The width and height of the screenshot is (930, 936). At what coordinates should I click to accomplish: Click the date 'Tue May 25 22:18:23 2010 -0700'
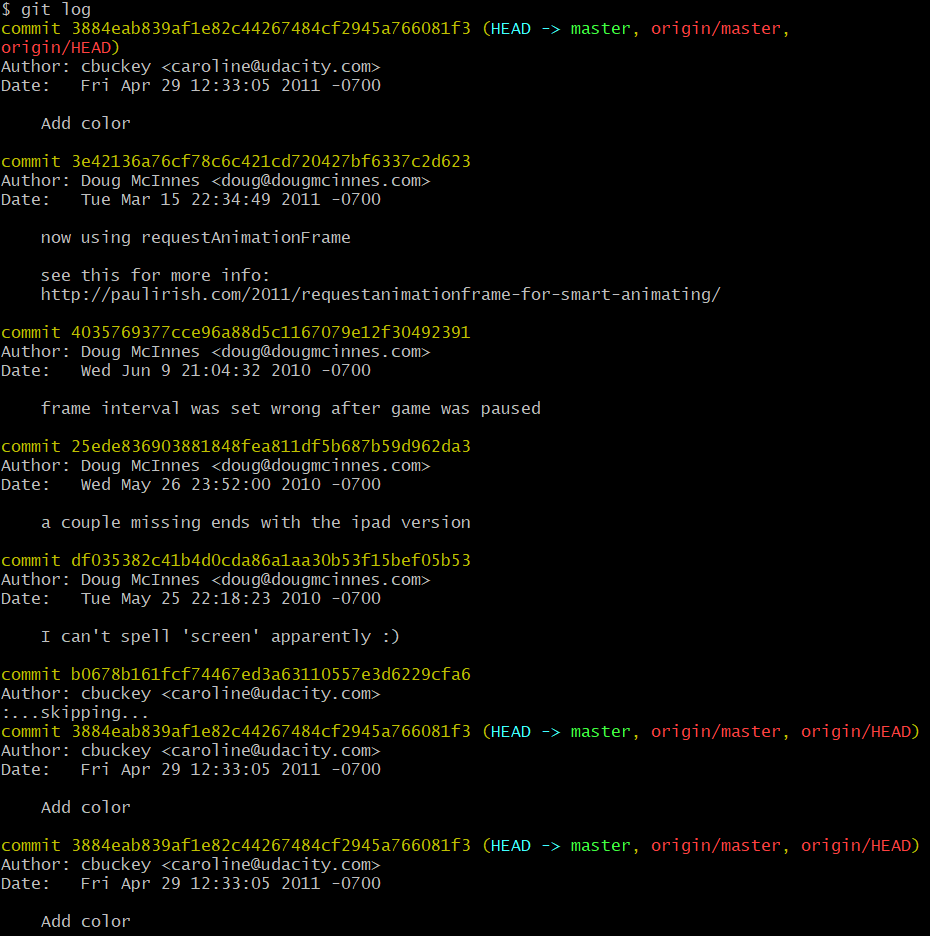pos(230,599)
